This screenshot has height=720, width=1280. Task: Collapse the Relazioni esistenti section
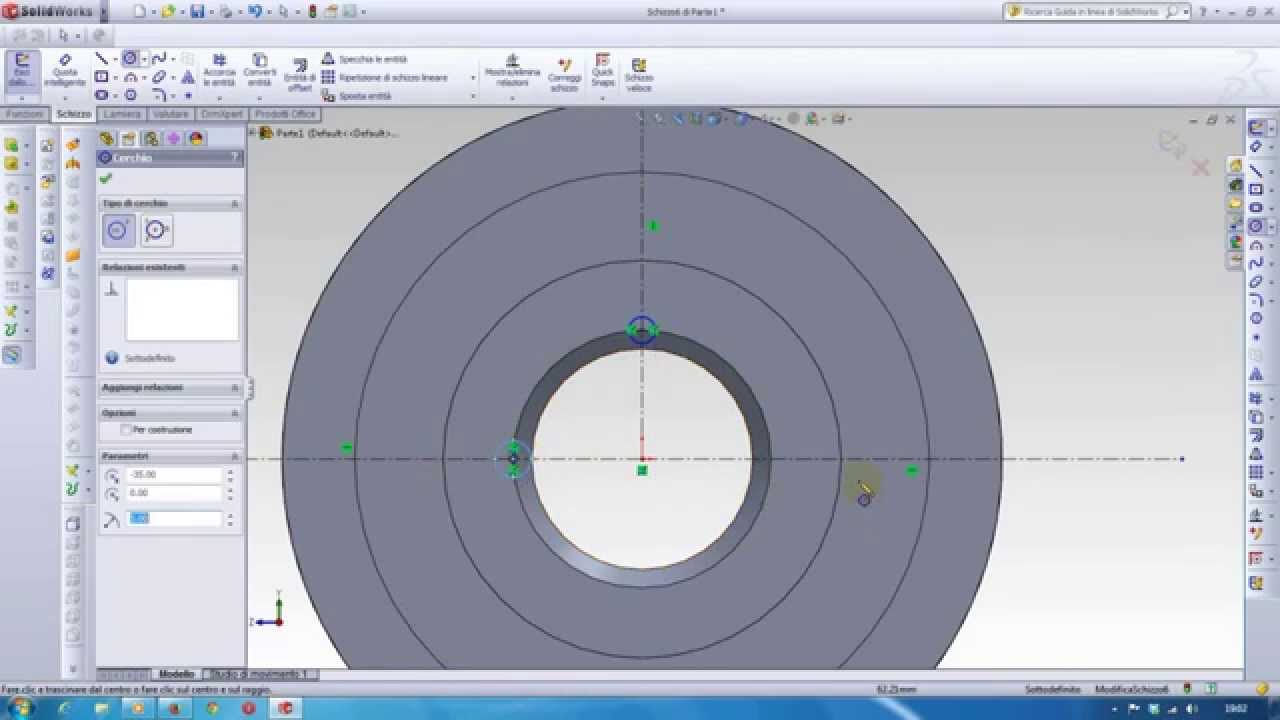[235, 268]
